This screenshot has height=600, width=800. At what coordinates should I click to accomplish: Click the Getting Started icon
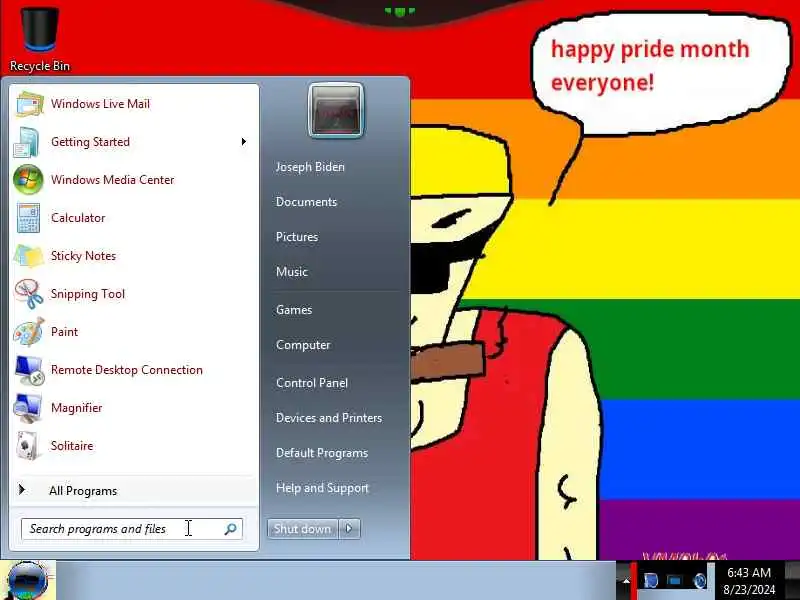27,142
